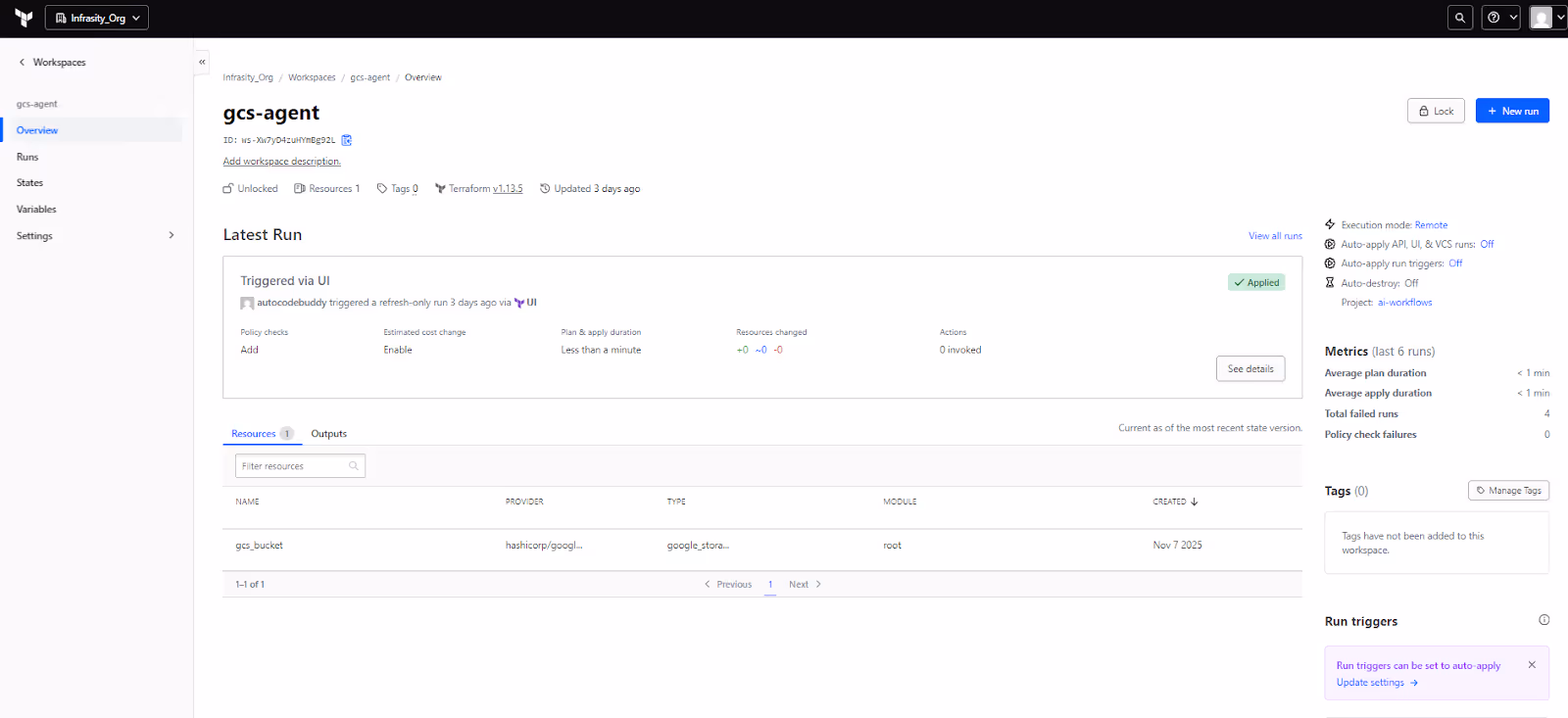Switch to the Outputs tab
This screenshot has height=718, width=1568.
click(329, 434)
